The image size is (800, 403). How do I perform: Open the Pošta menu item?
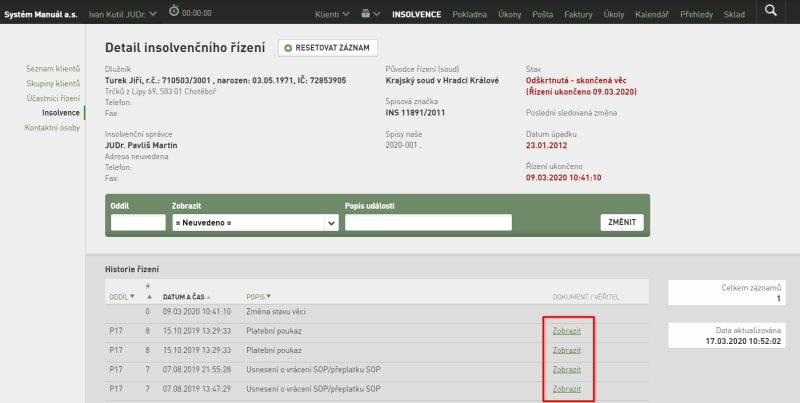542,14
